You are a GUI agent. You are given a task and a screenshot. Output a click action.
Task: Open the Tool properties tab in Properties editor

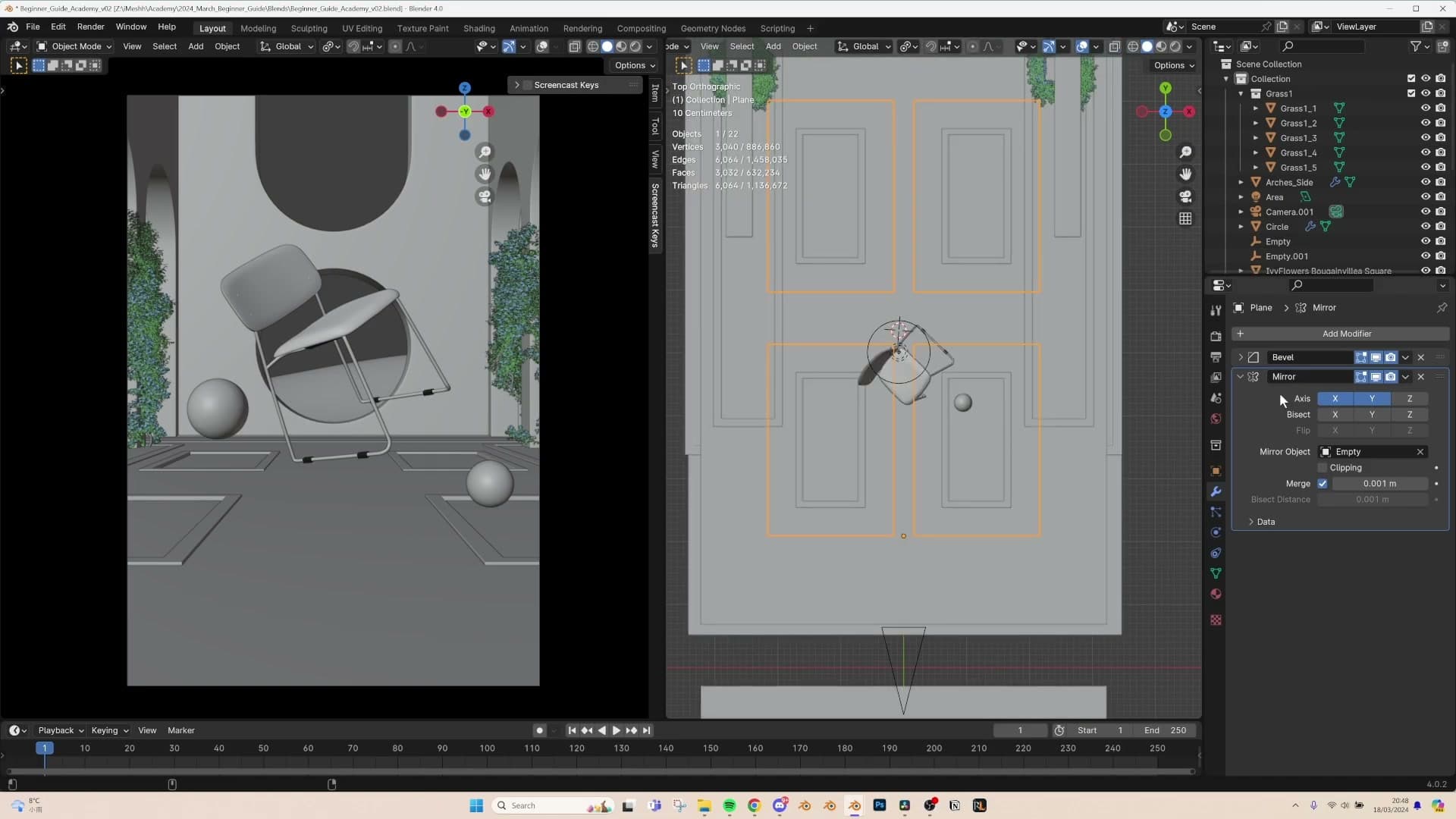[x=1216, y=310]
